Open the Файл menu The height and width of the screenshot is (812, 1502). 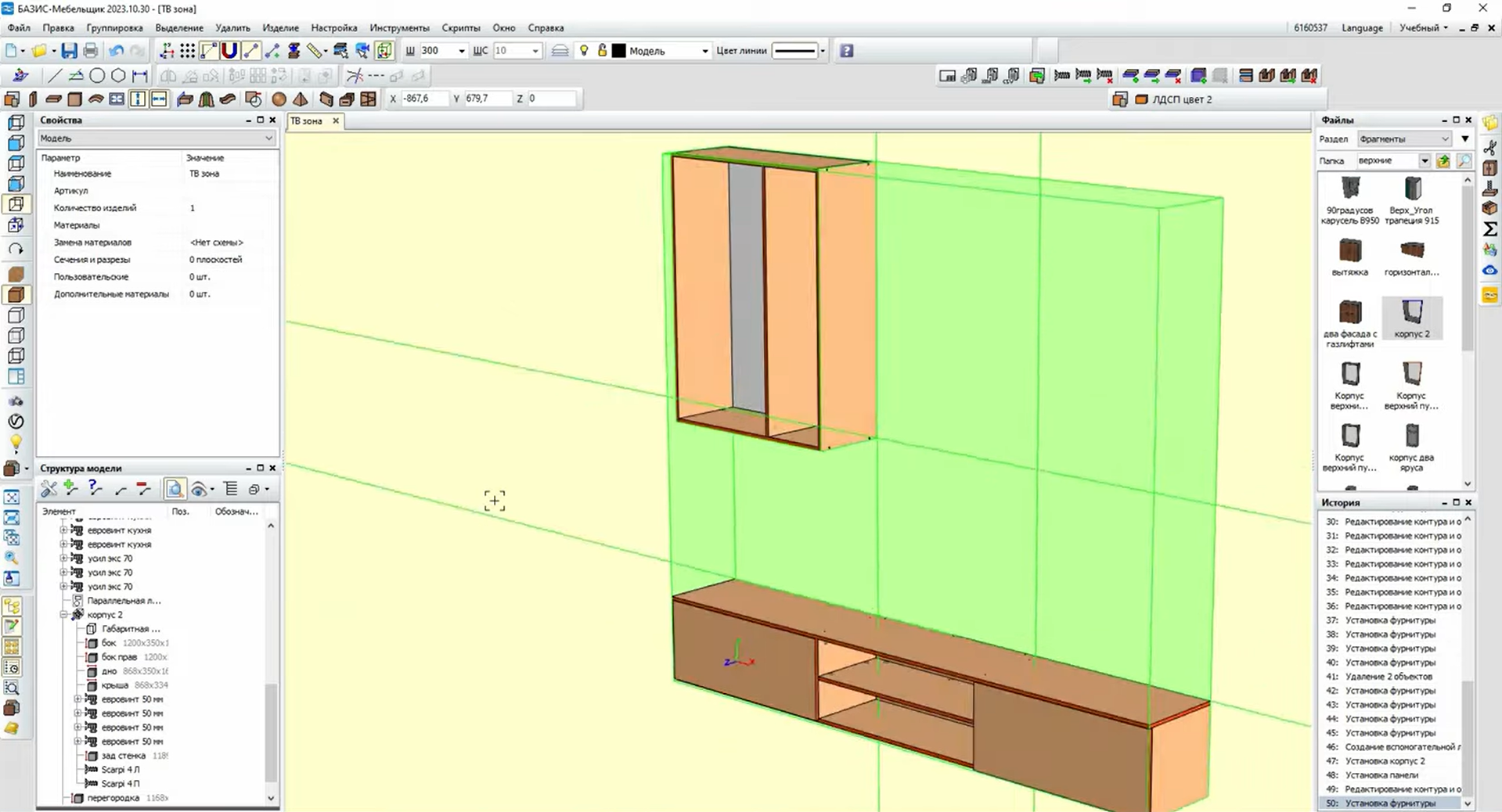coord(19,27)
